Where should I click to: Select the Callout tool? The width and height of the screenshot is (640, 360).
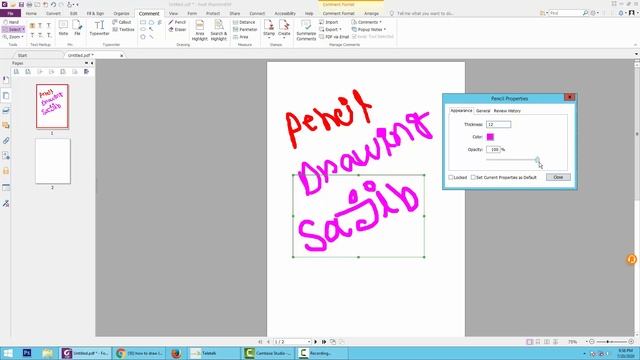[122, 22]
